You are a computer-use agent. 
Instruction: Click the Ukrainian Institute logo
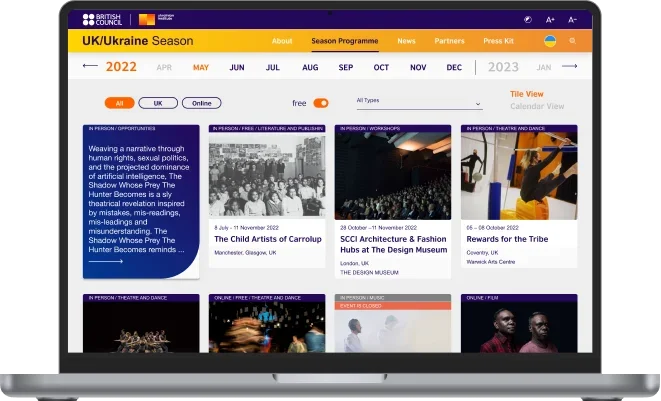(147, 19)
